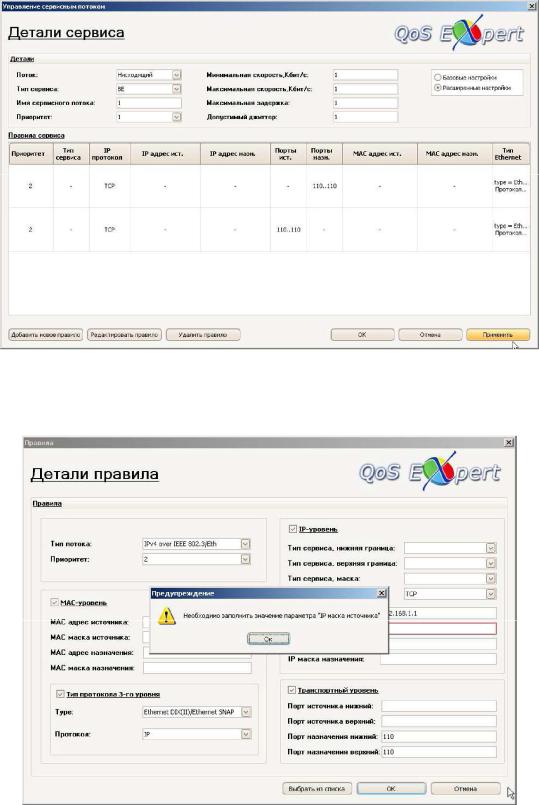
Task: Click Отмена in the Детали сервиса window
Action: click(x=430, y=335)
